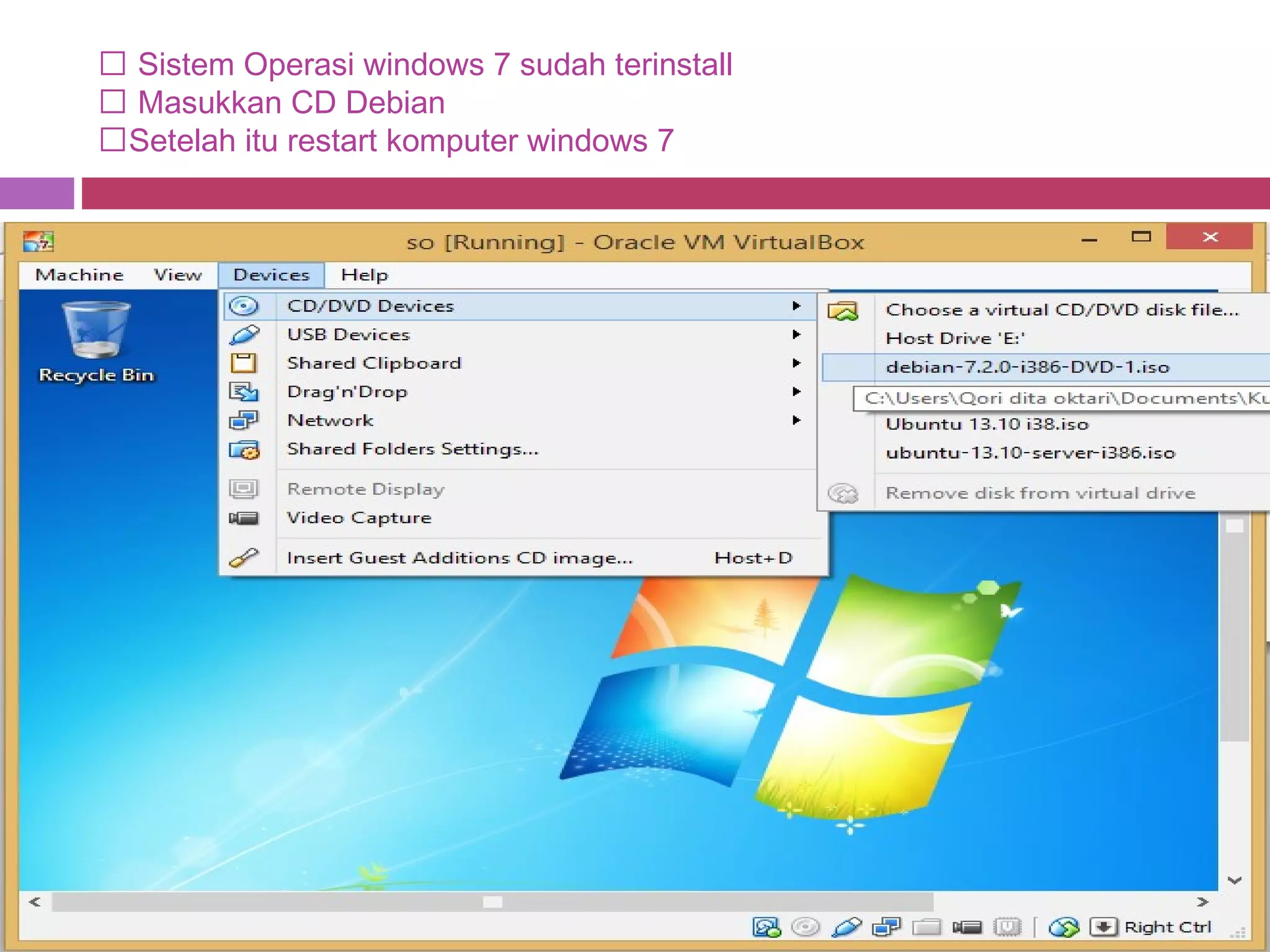This screenshot has height=952, width=1270.
Task: Click the USB status bar icon
Action: click(846, 927)
